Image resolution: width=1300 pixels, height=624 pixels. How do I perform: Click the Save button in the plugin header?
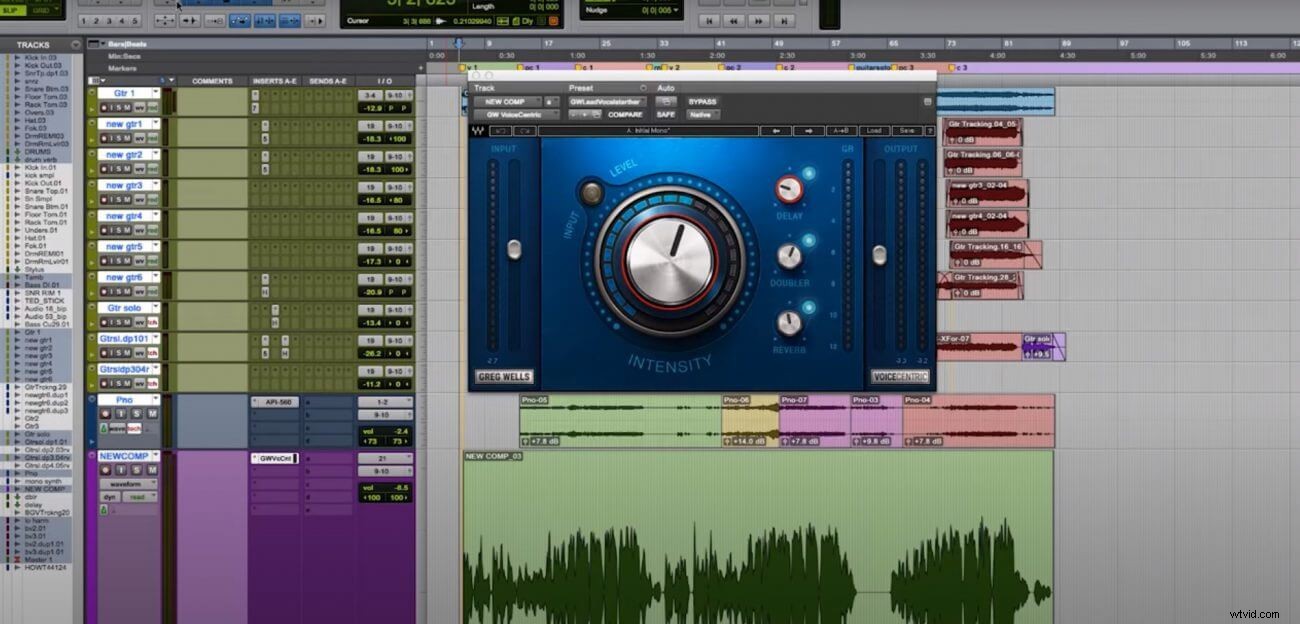click(x=906, y=131)
